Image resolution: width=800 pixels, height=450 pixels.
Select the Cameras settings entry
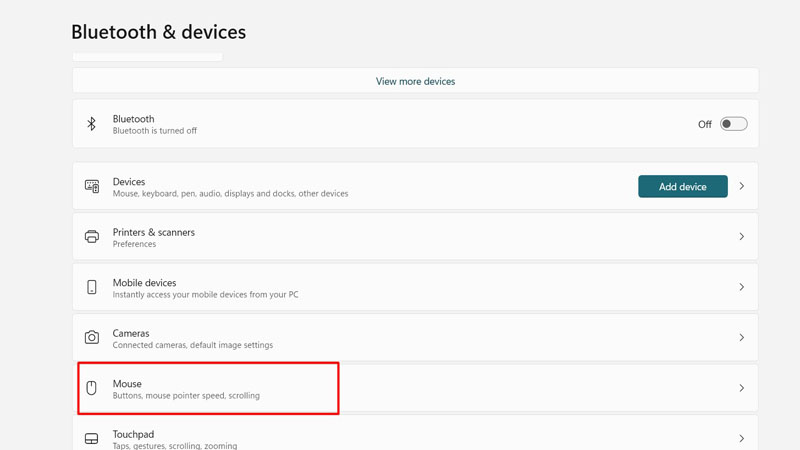[x=131, y=333]
